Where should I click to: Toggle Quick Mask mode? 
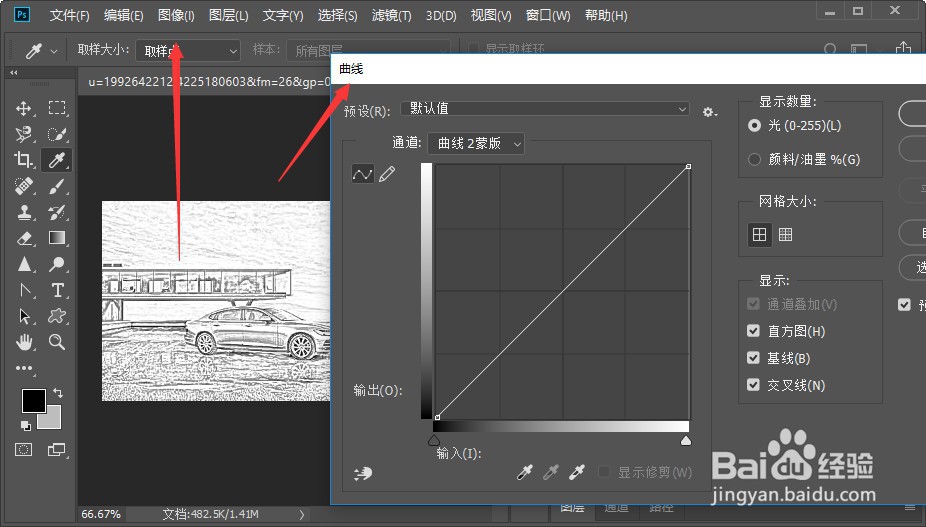[x=24, y=450]
